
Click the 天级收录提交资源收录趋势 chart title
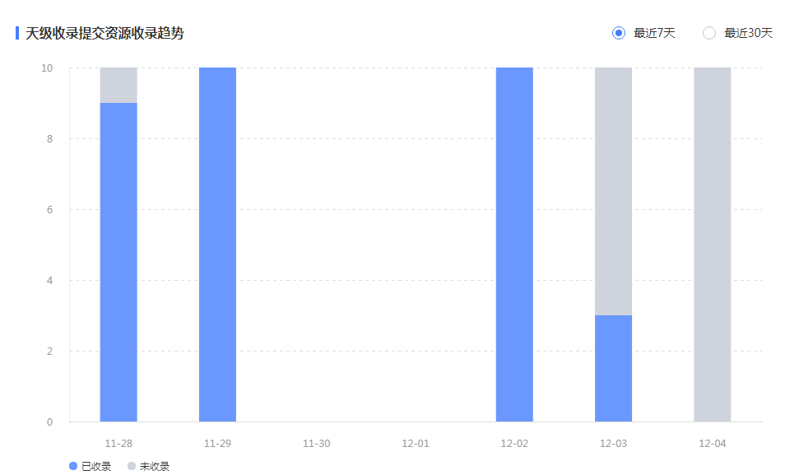click(x=104, y=34)
